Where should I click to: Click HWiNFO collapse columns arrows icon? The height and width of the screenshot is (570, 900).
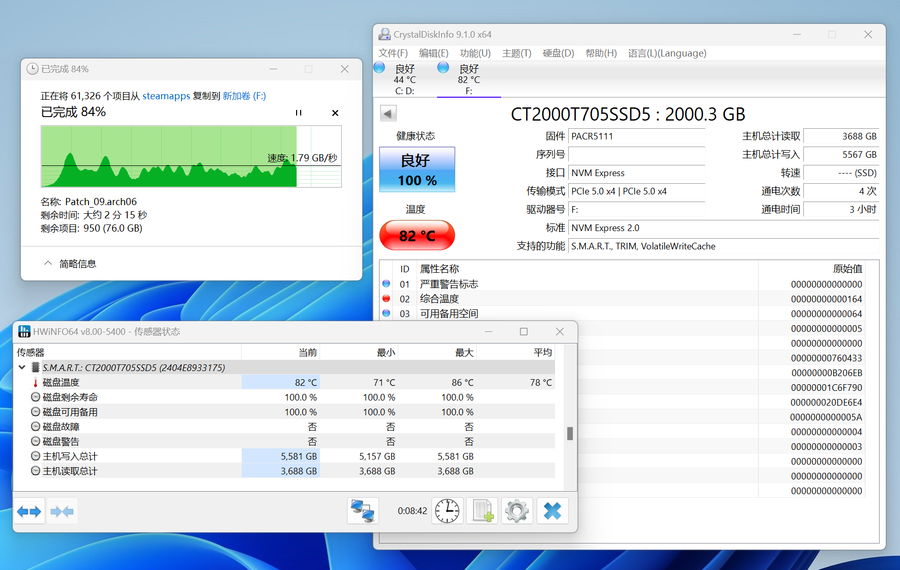pyautogui.click(x=62, y=511)
